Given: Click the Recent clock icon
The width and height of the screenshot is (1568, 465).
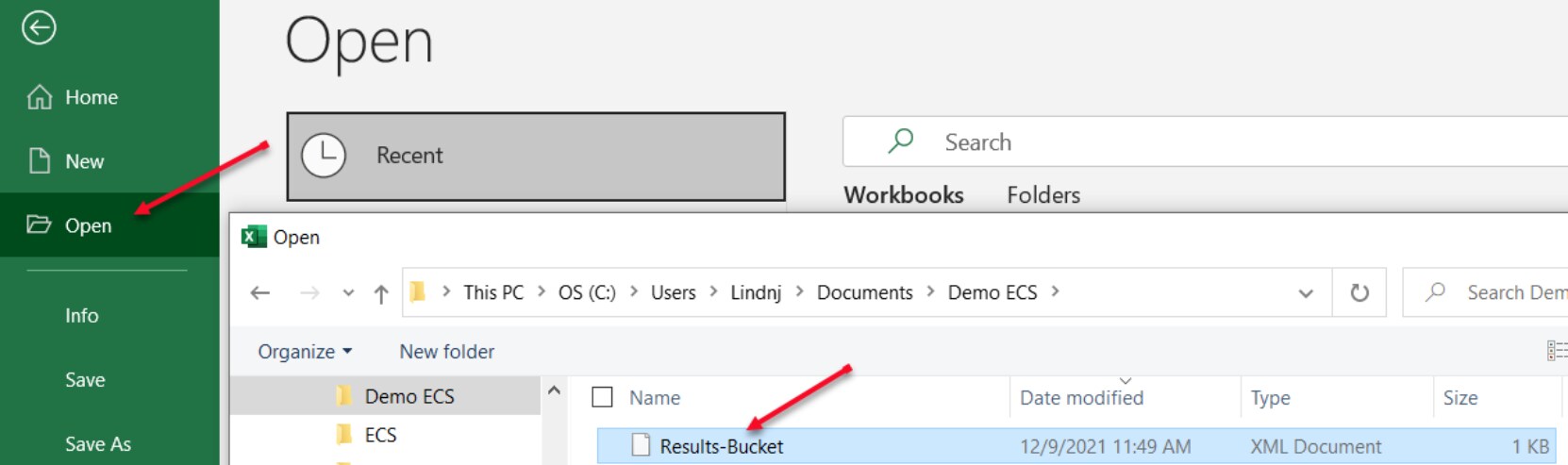Looking at the screenshot, I should click(324, 156).
